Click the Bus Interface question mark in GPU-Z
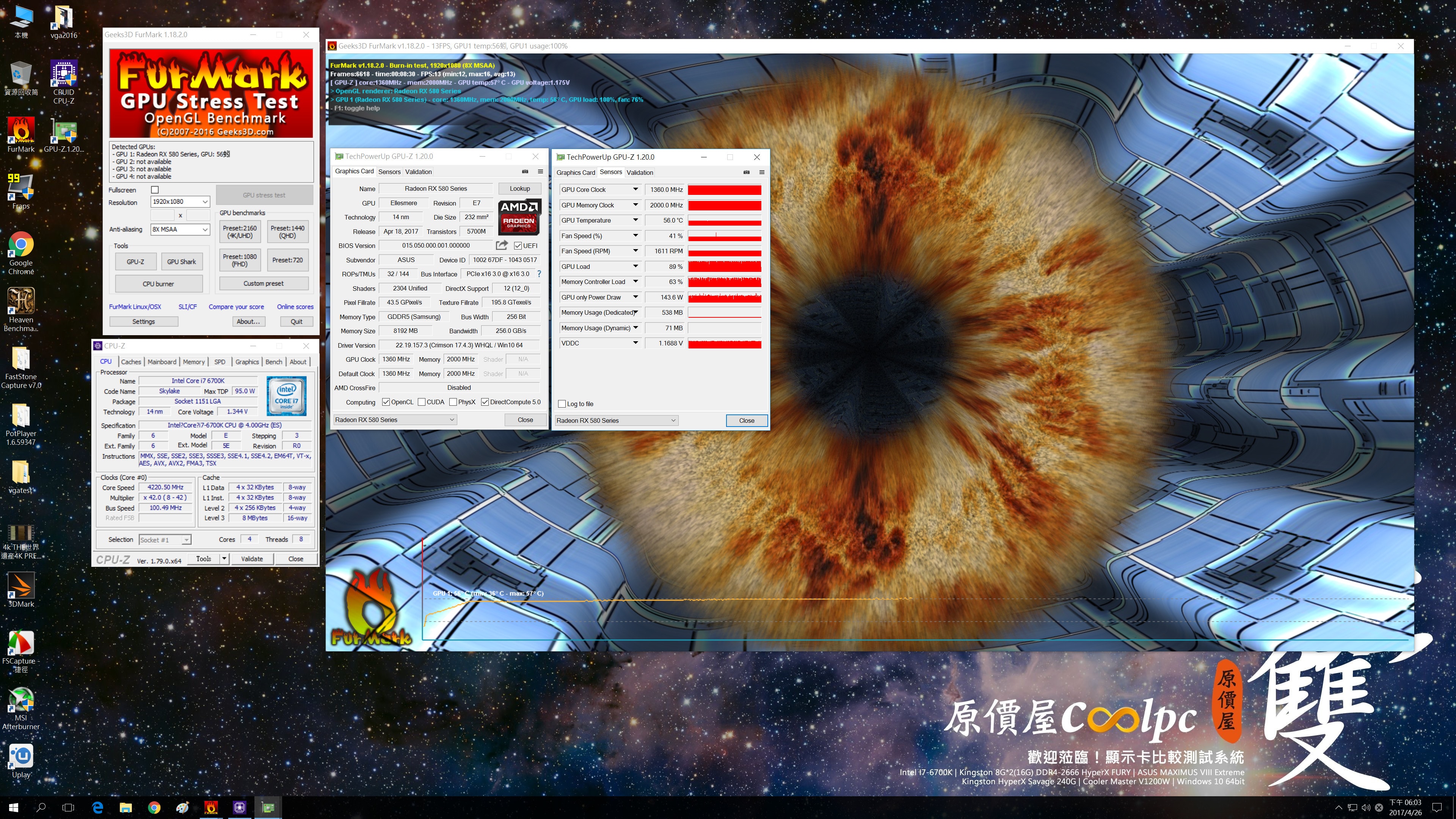 pyautogui.click(x=539, y=273)
